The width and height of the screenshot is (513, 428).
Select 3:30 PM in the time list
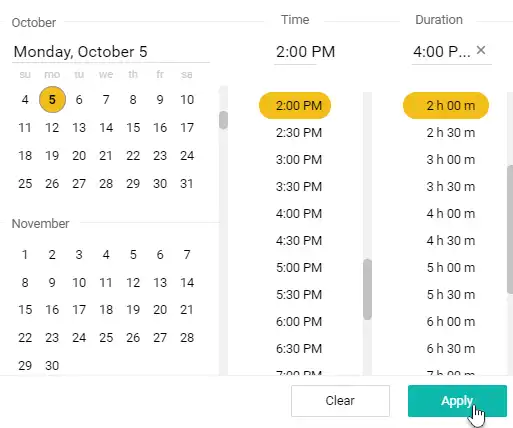(x=299, y=186)
